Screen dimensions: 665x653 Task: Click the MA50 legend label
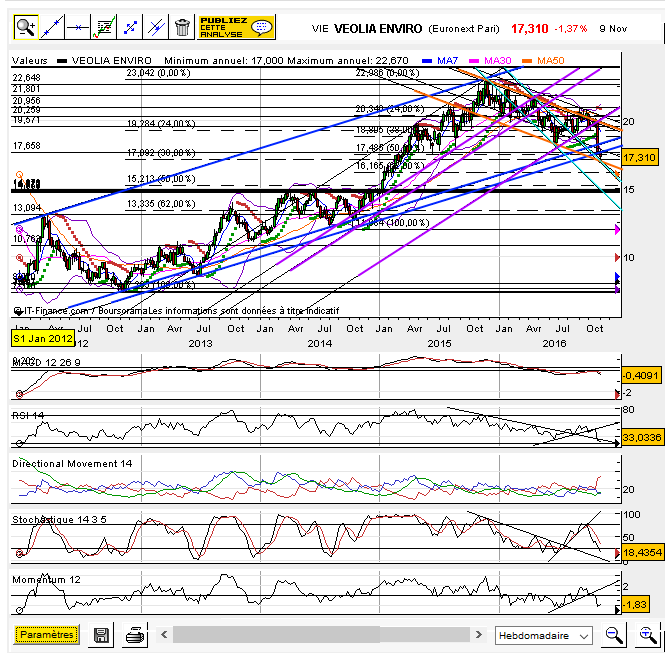pyautogui.click(x=550, y=61)
